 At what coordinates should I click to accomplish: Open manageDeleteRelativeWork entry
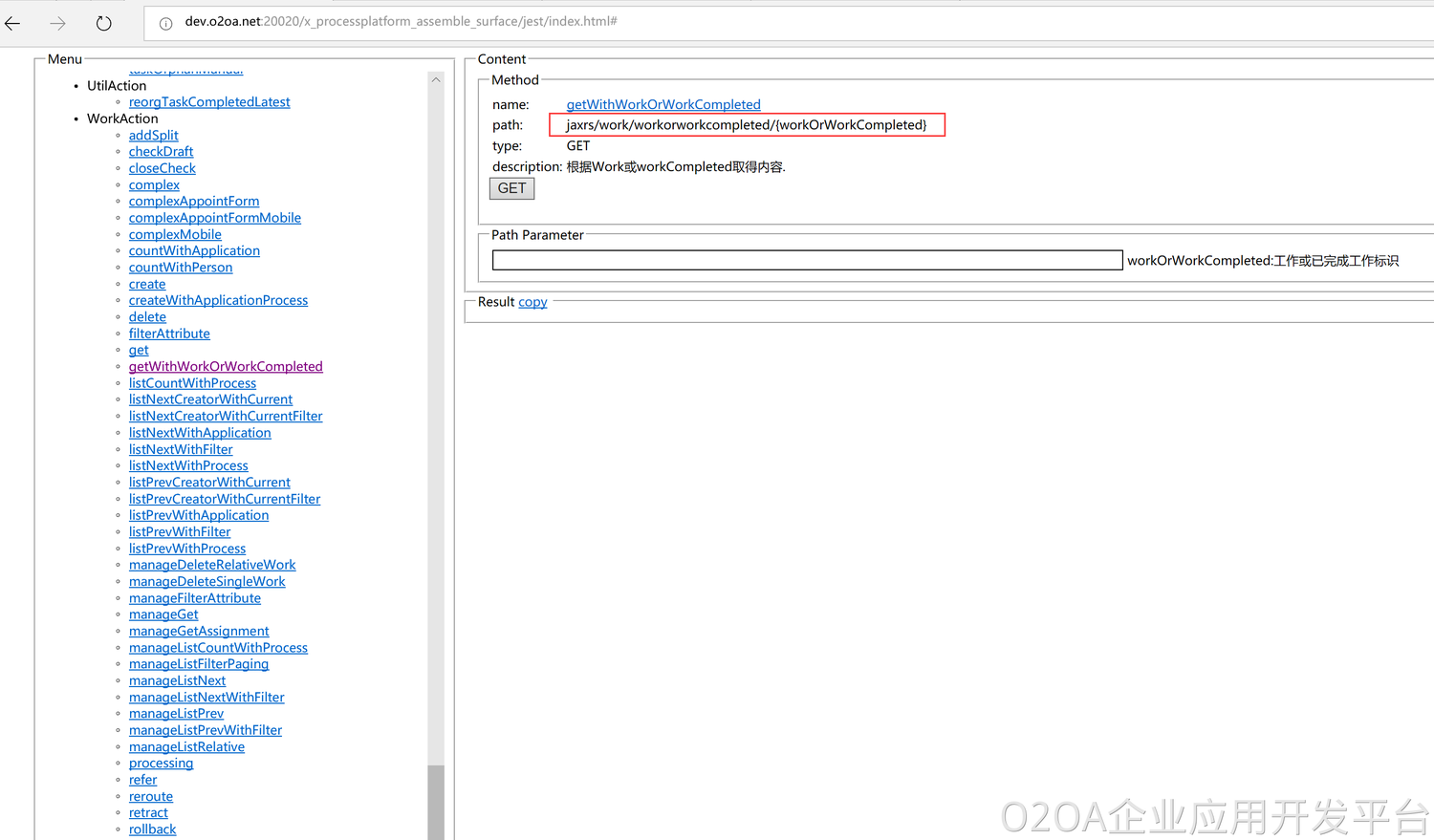[212, 565]
